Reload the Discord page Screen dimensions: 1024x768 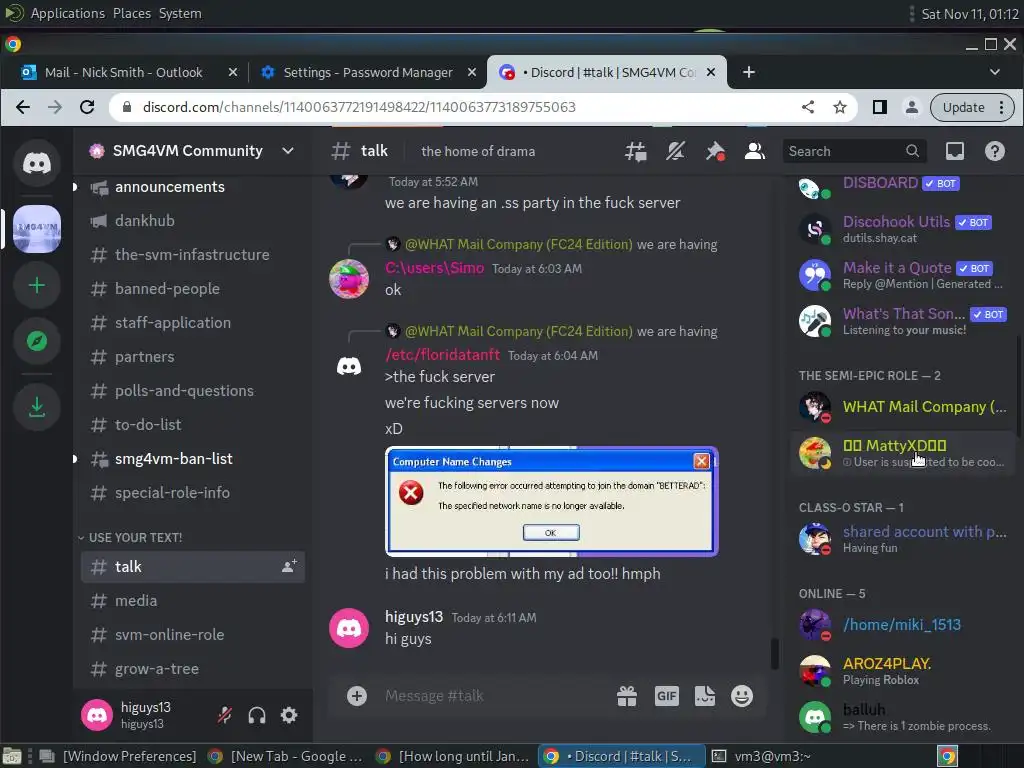tap(87, 107)
